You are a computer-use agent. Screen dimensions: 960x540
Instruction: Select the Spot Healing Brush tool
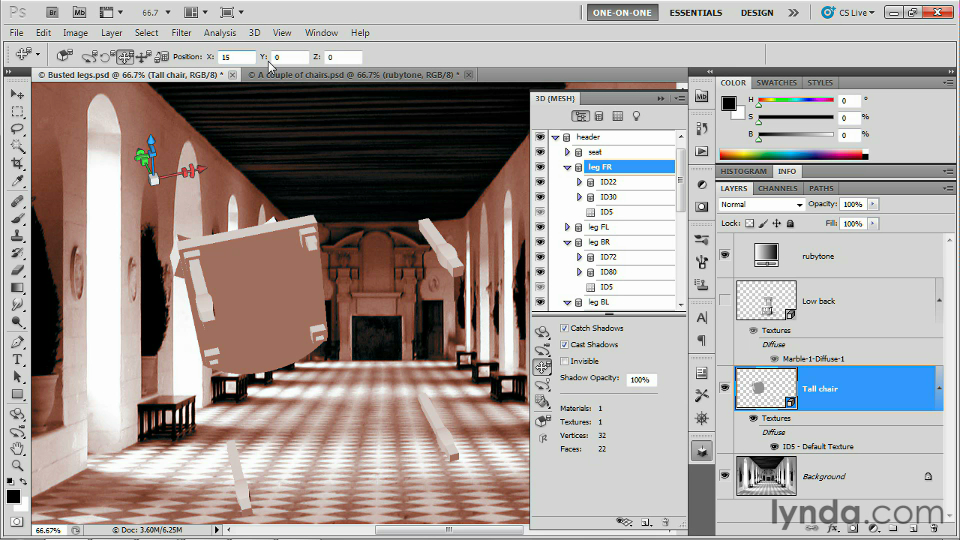pyautogui.click(x=17, y=201)
